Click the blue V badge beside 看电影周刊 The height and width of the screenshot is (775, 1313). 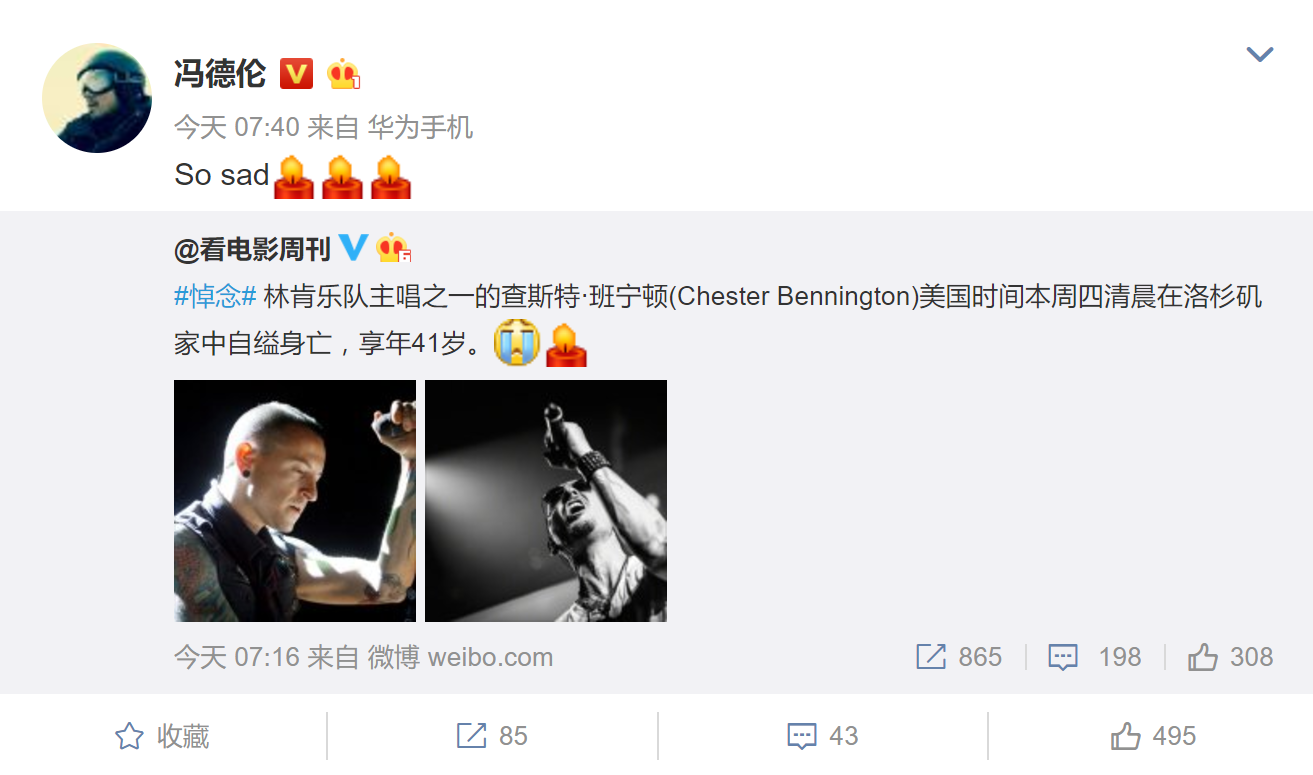click(353, 247)
